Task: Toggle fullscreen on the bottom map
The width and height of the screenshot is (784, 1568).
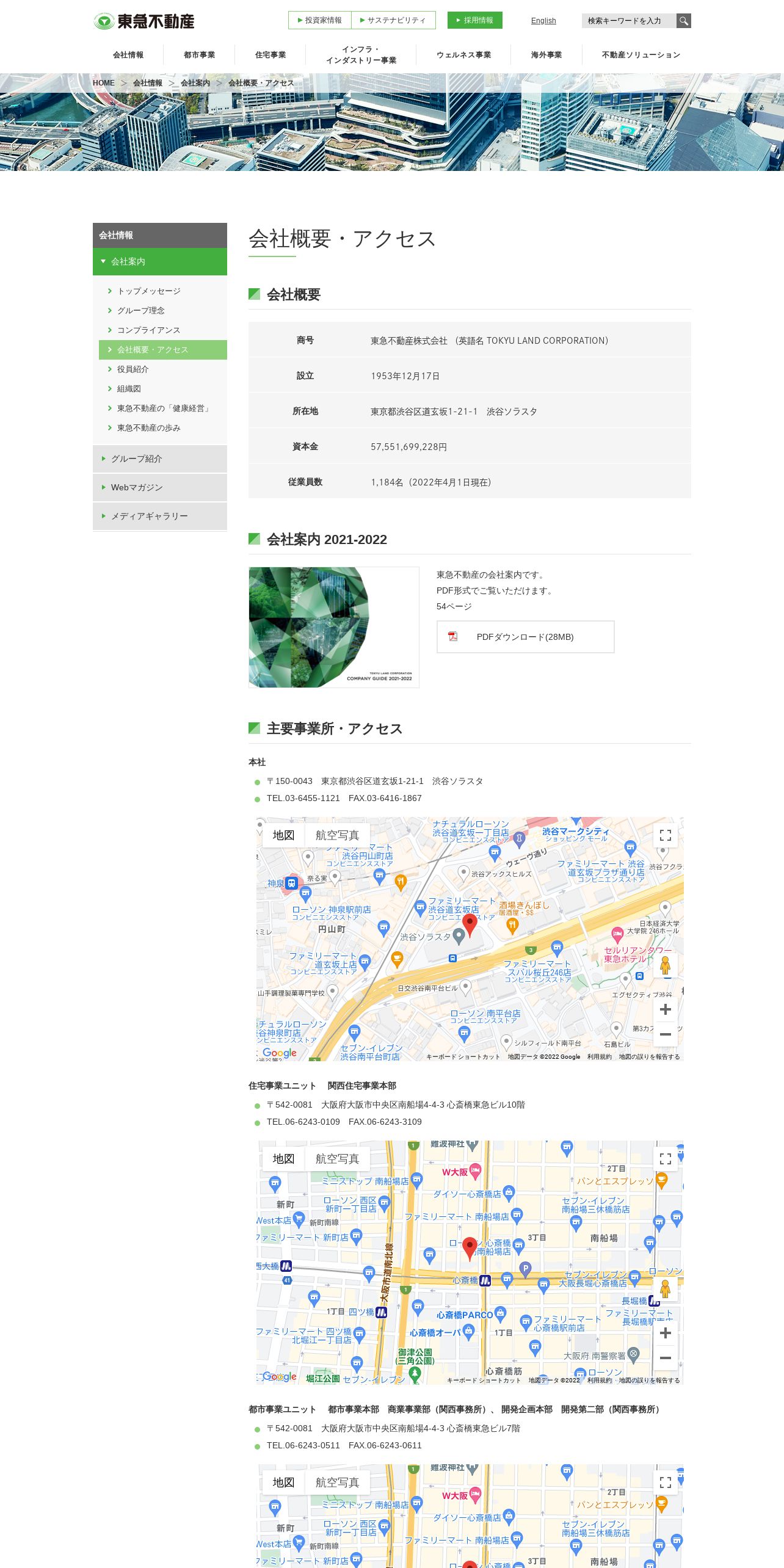Action: click(666, 1483)
